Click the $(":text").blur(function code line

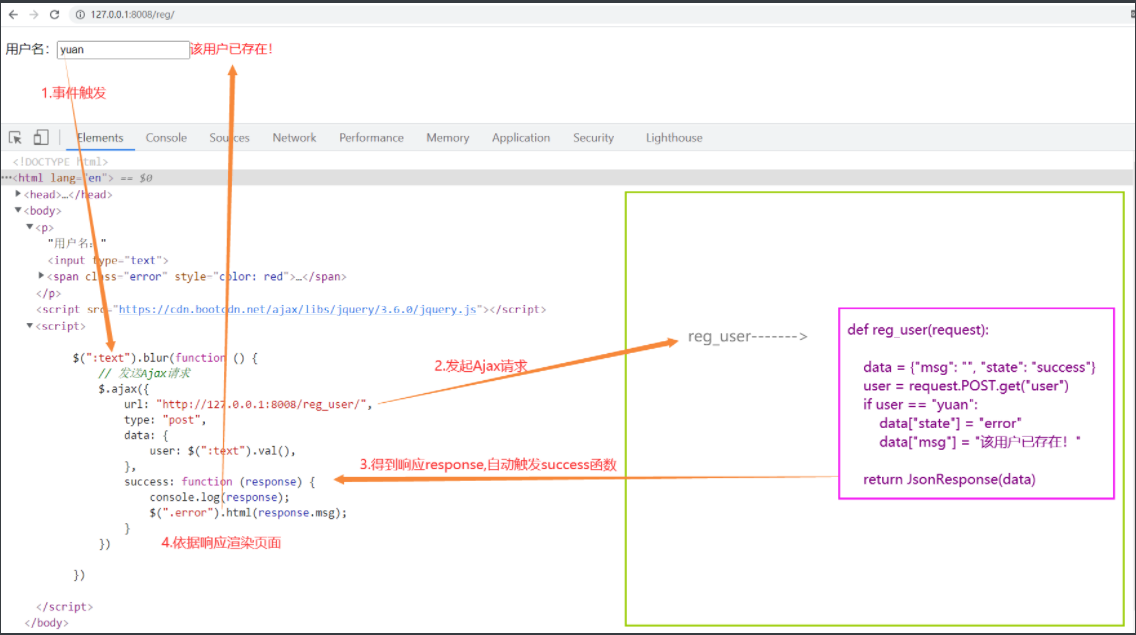point(165,357)
